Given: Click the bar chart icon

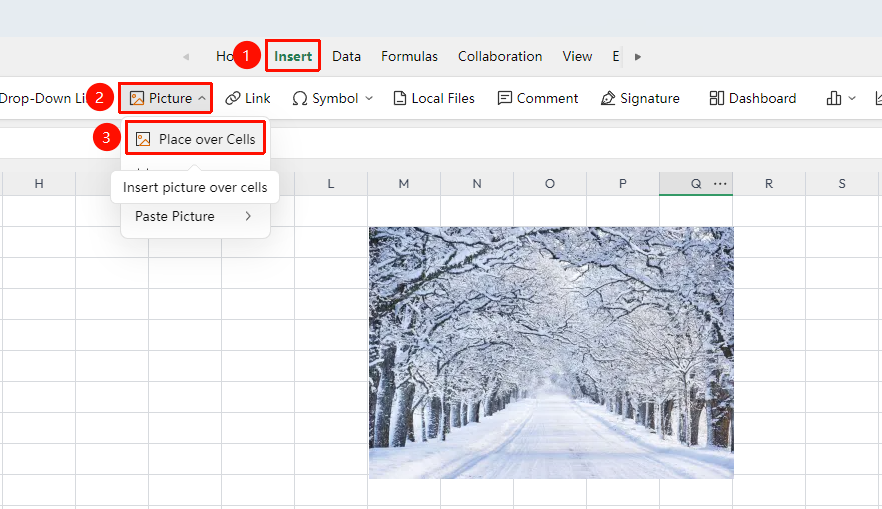Looking at the screenshot, I should [x=834, y=98].
